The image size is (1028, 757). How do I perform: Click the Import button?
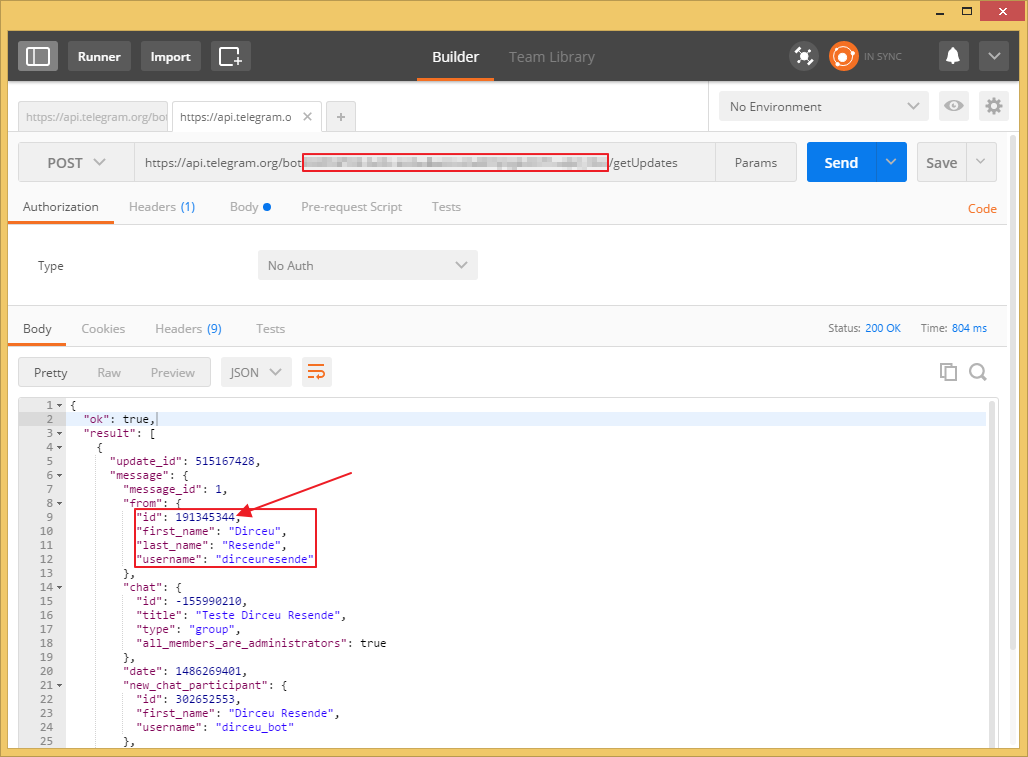(170, 56)
